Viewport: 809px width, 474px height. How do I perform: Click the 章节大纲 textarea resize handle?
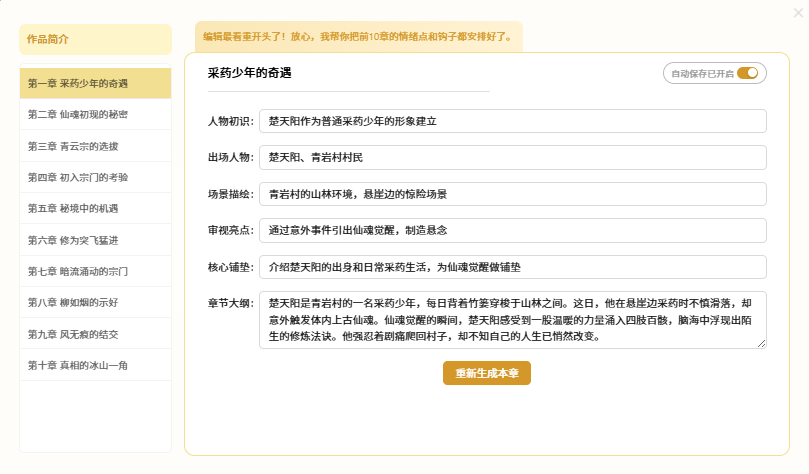(762, 344)
